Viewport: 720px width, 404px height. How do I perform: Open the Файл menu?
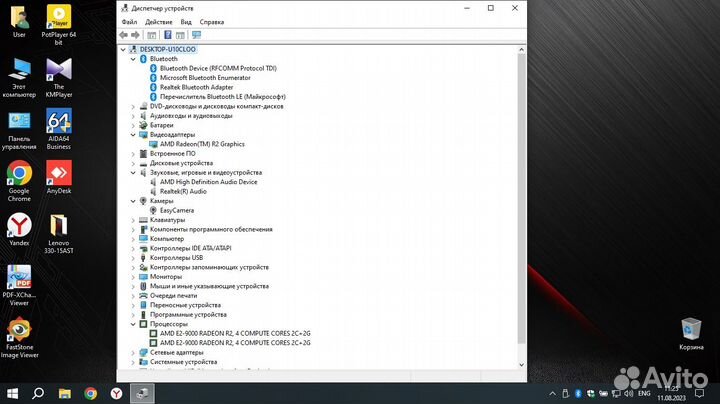129,22
